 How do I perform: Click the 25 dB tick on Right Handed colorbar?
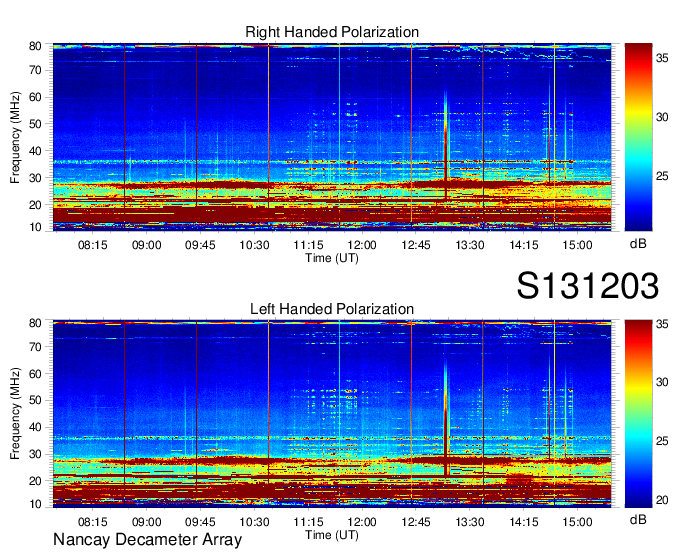[x=662, y=176]
